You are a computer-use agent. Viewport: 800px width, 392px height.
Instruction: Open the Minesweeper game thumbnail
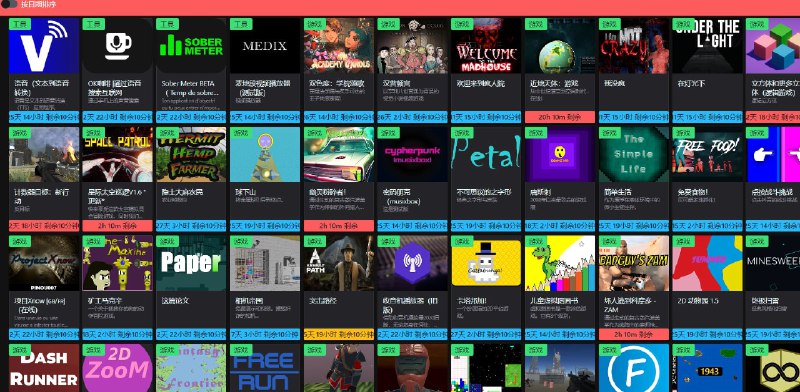pyautogui.click(x=773, y=263)
